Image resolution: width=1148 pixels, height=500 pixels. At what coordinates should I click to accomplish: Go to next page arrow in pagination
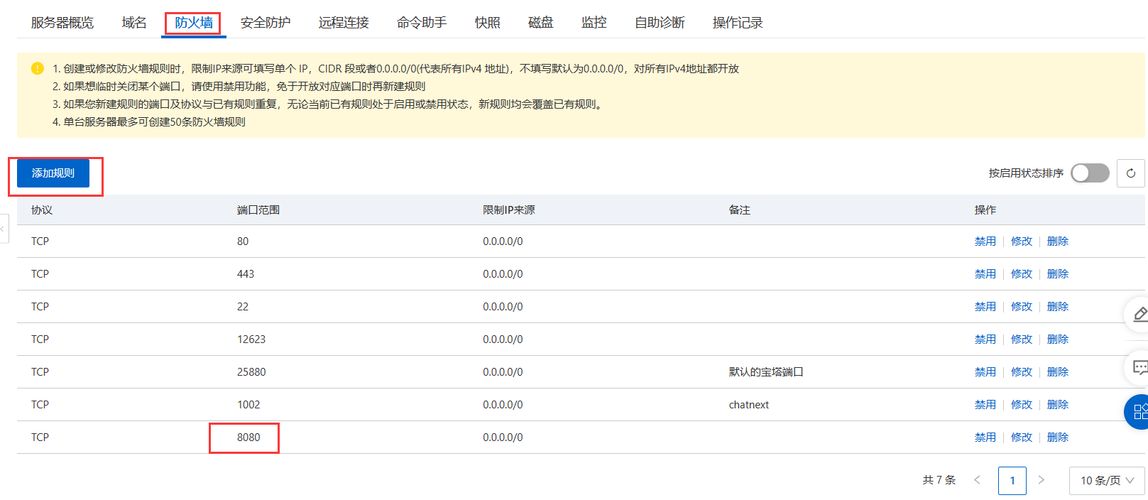[x=1041, y=481]
